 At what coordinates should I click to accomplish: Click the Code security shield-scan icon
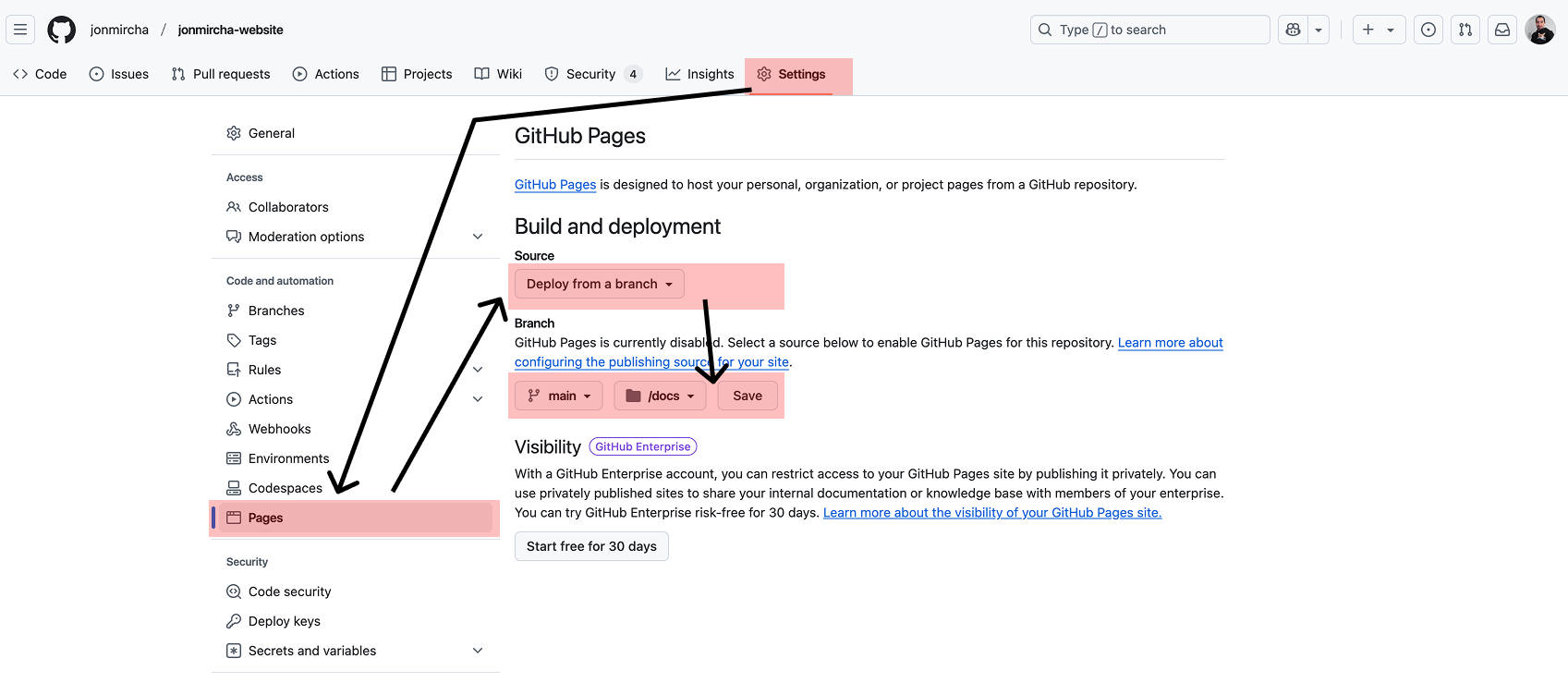pos(234,592)
